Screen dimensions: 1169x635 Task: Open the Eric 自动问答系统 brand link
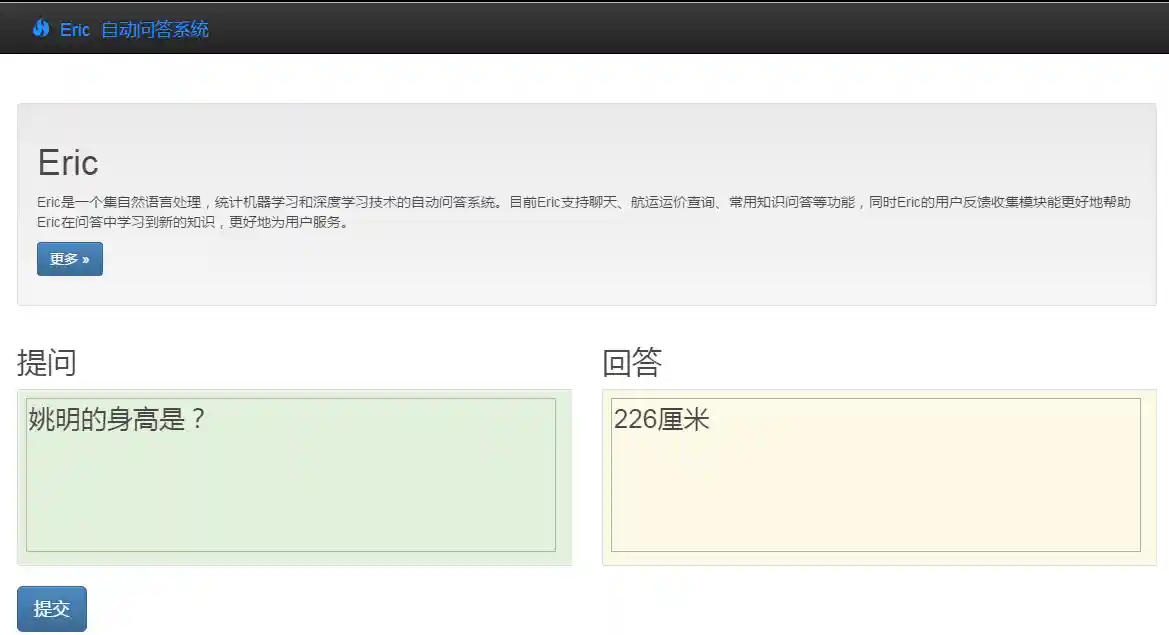[134, 29]
